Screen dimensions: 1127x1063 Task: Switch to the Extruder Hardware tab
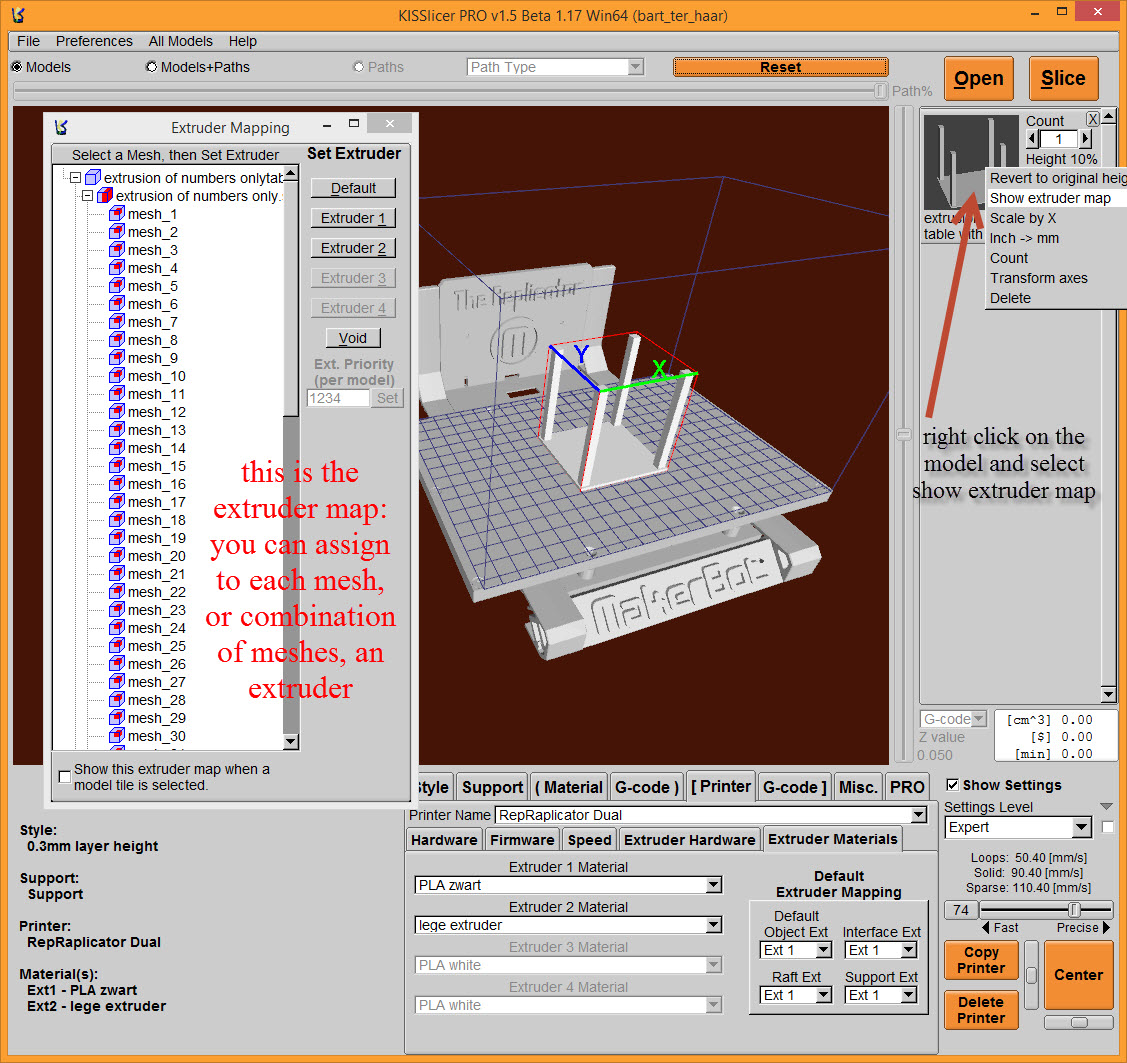[689, 839]
